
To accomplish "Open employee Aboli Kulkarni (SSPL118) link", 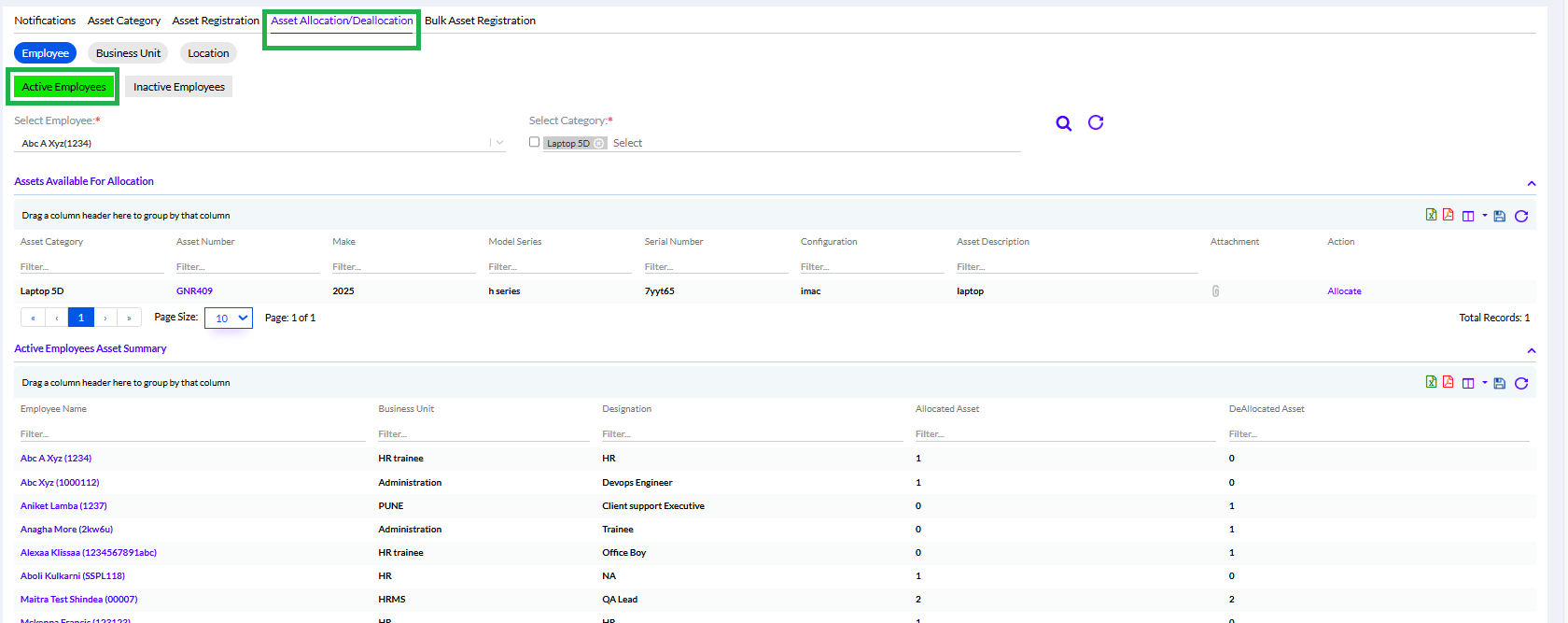I will point(73,576).
